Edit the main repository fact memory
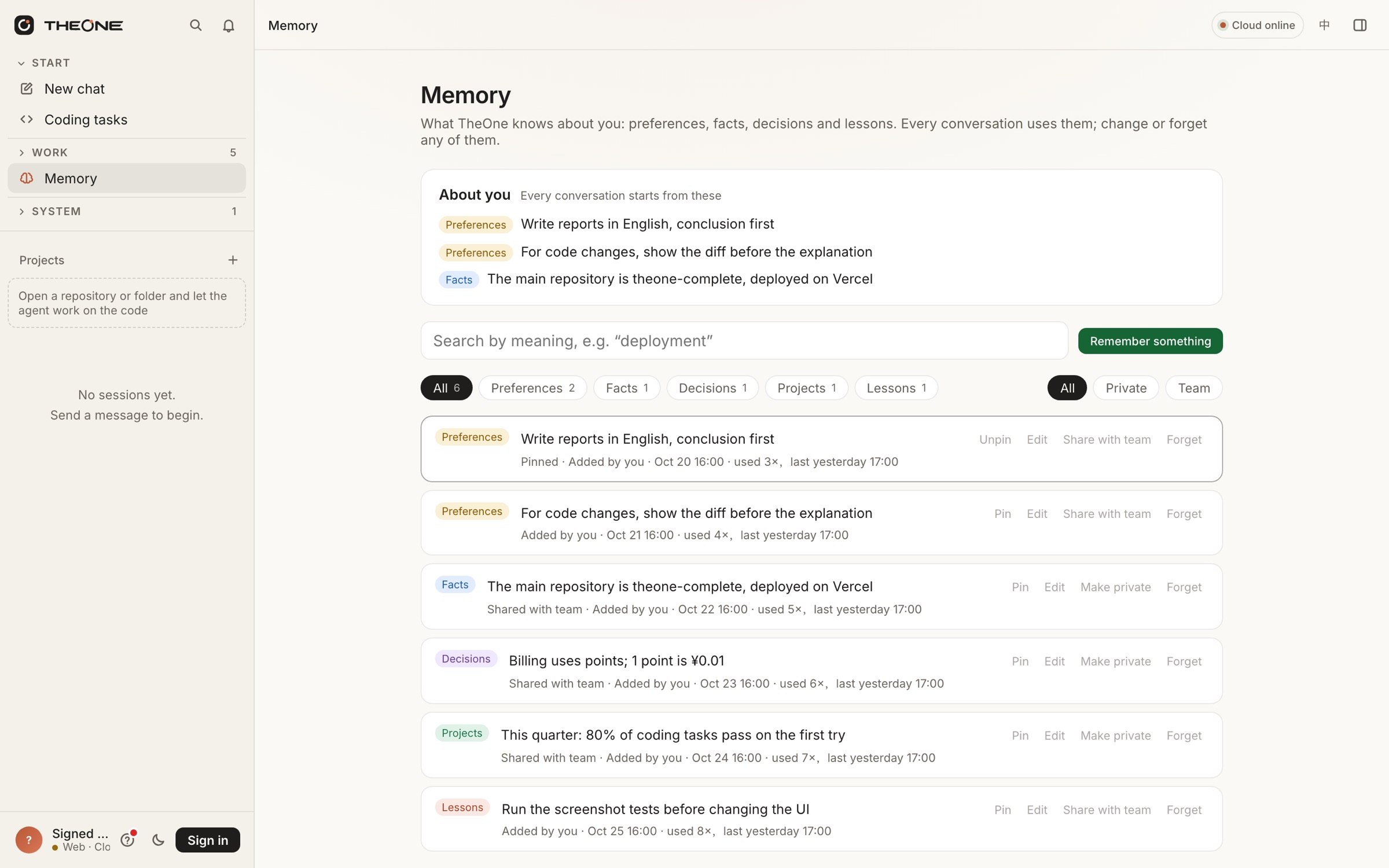The height and width of the screenshot is (868, 1389). (1054, 587)
